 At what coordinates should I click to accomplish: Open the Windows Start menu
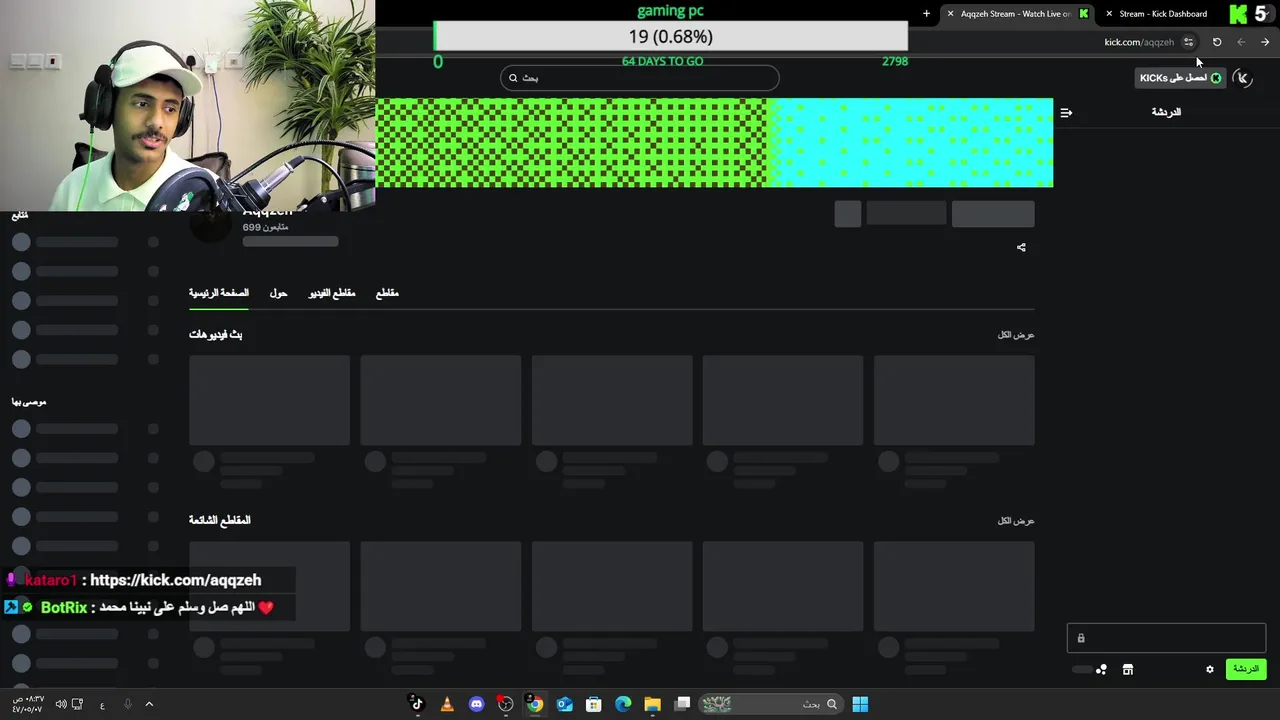[x=860, y=704]
